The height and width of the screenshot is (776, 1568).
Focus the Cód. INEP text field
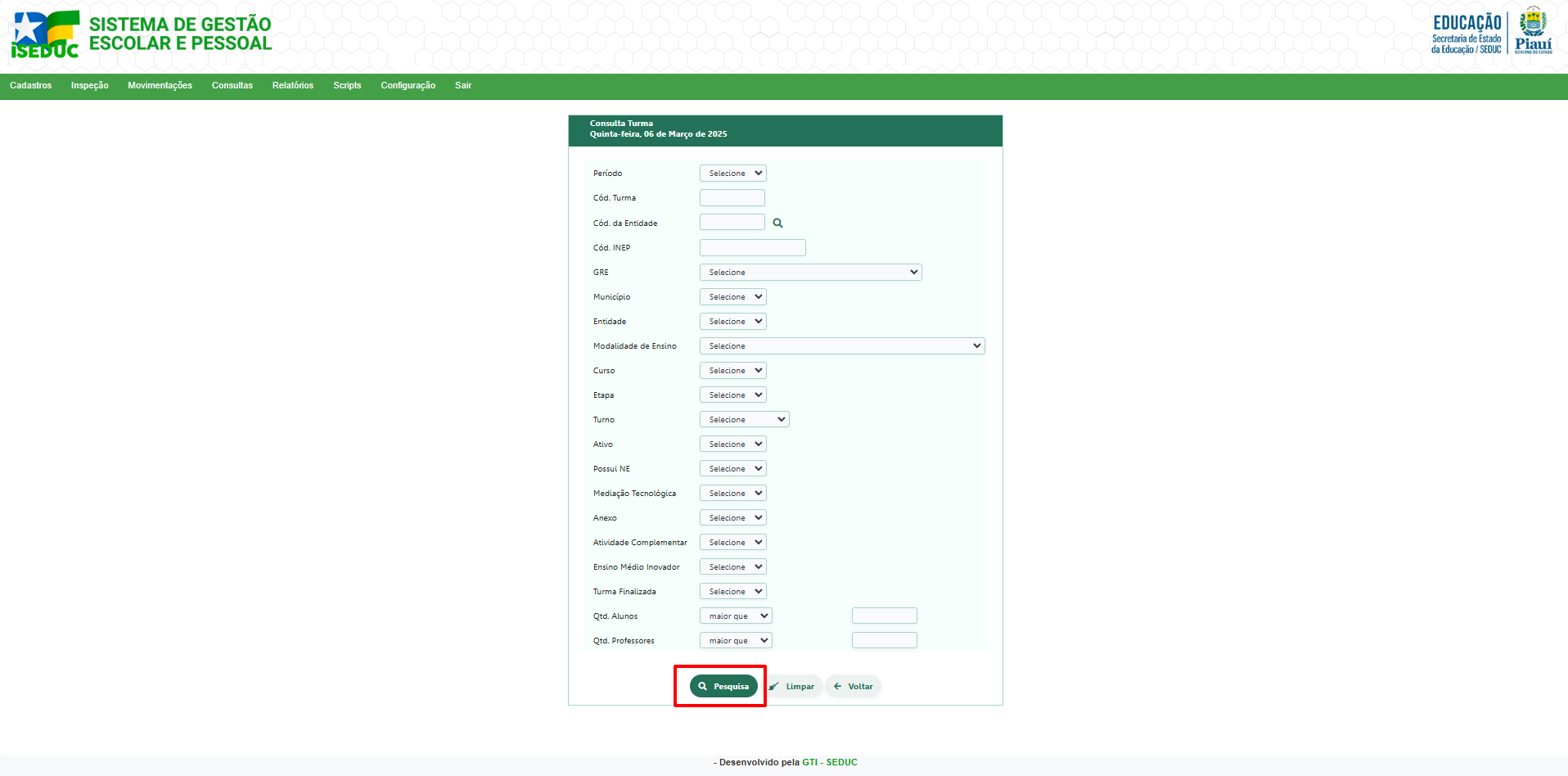[752, 248]
